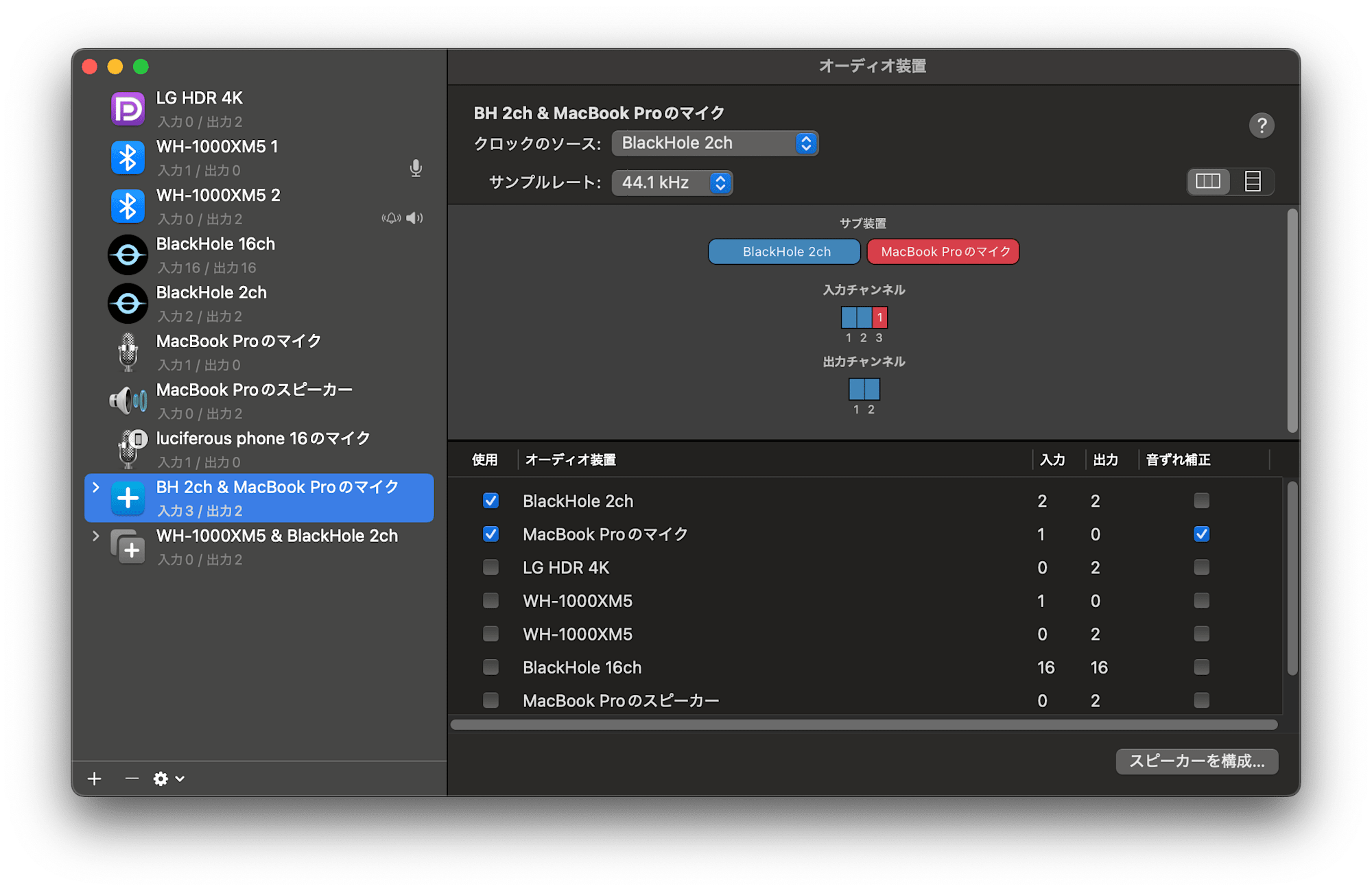The height and width of the screenshot is (891, 1372).
Task: Select BlackHole 2ch in the sidebar
Action: tap(211, 303)
